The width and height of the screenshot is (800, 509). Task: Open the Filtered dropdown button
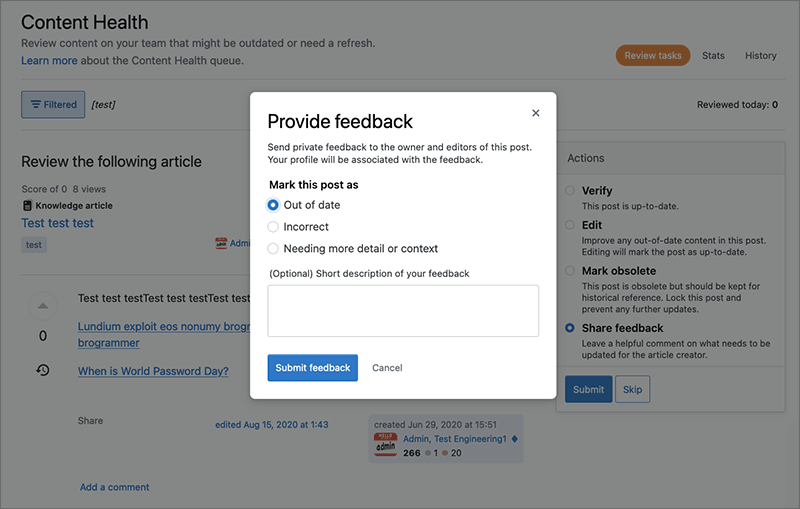click(53, 105)
